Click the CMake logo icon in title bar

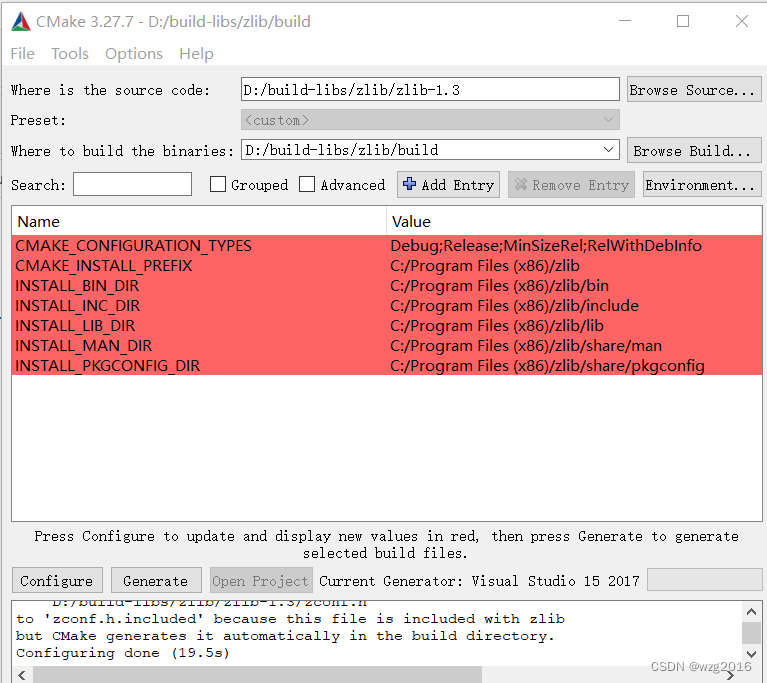pos(21,22)
